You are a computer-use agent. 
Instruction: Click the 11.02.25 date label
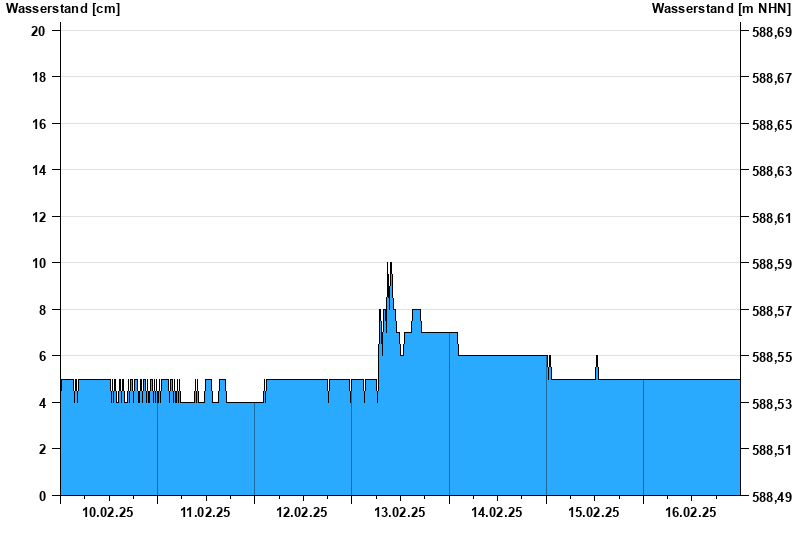pos(205,512)
